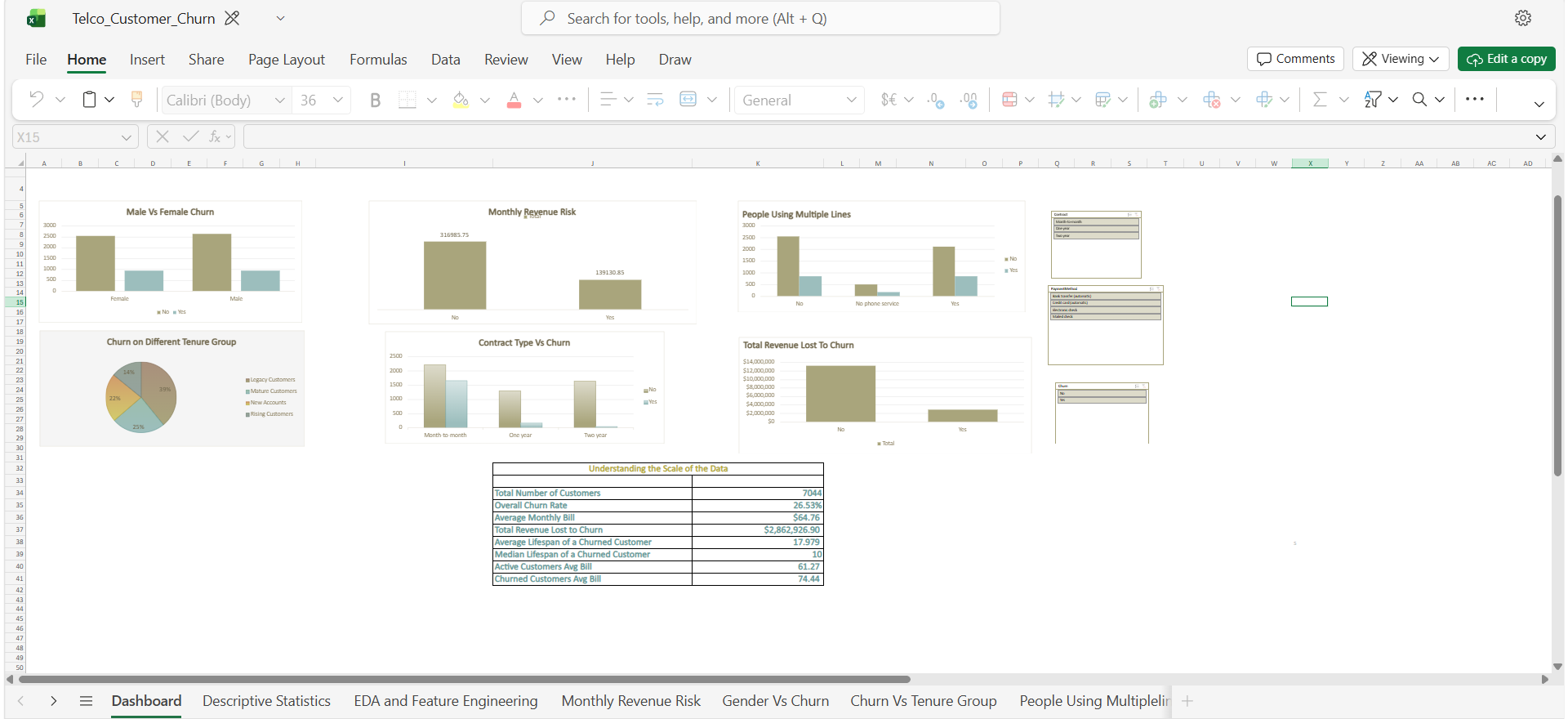Viewport: 1568px width, 719px height.
Task: Open more font options ellipsis
Action: [566, 100]
